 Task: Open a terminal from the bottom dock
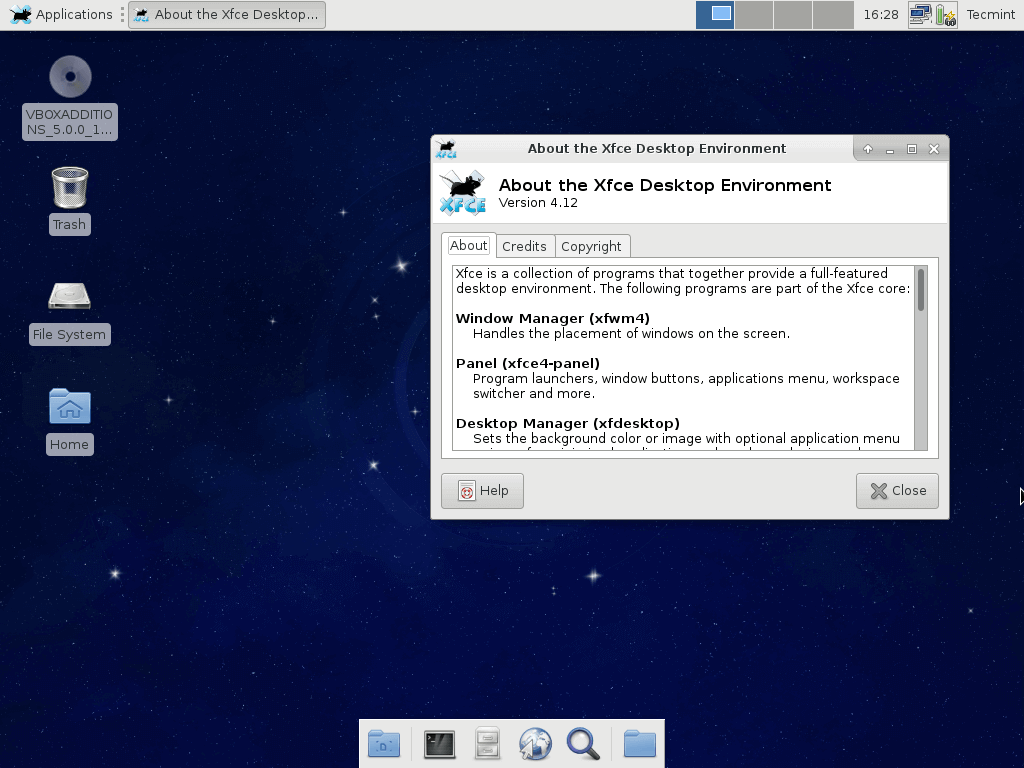click(437, 744)
